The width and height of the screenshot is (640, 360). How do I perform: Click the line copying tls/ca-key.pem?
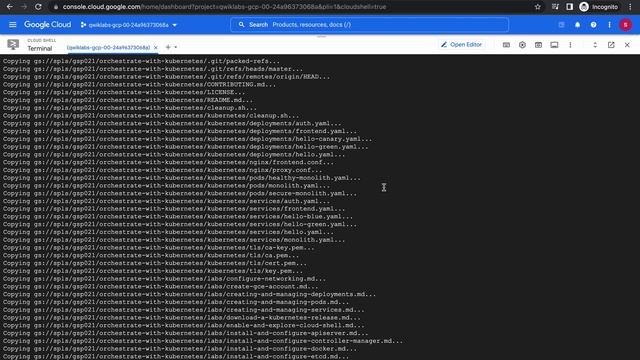pyautogui.click(x=159, y=247)
